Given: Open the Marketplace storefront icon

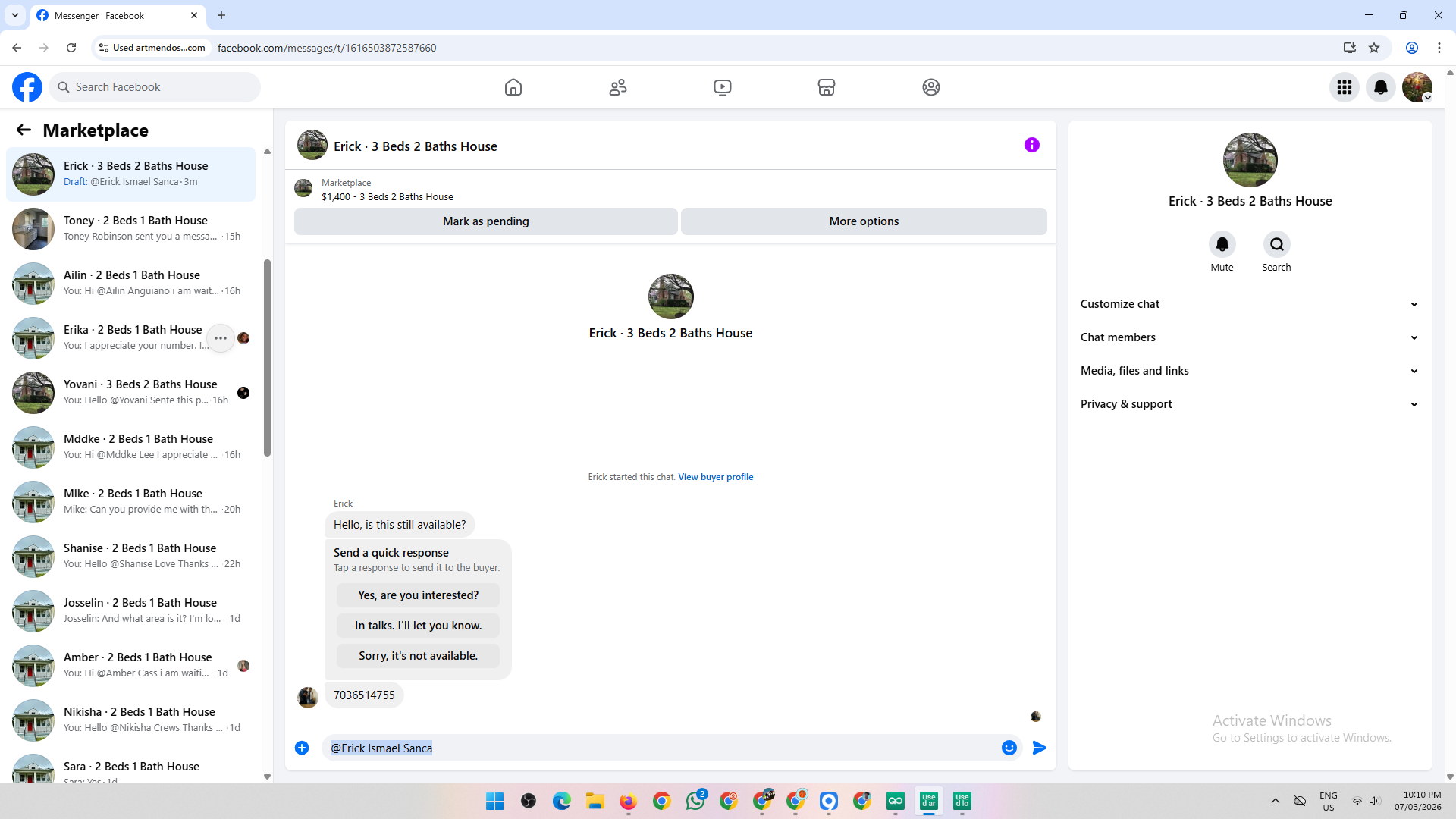Looking at the screenshot, I should coord(827,87).
